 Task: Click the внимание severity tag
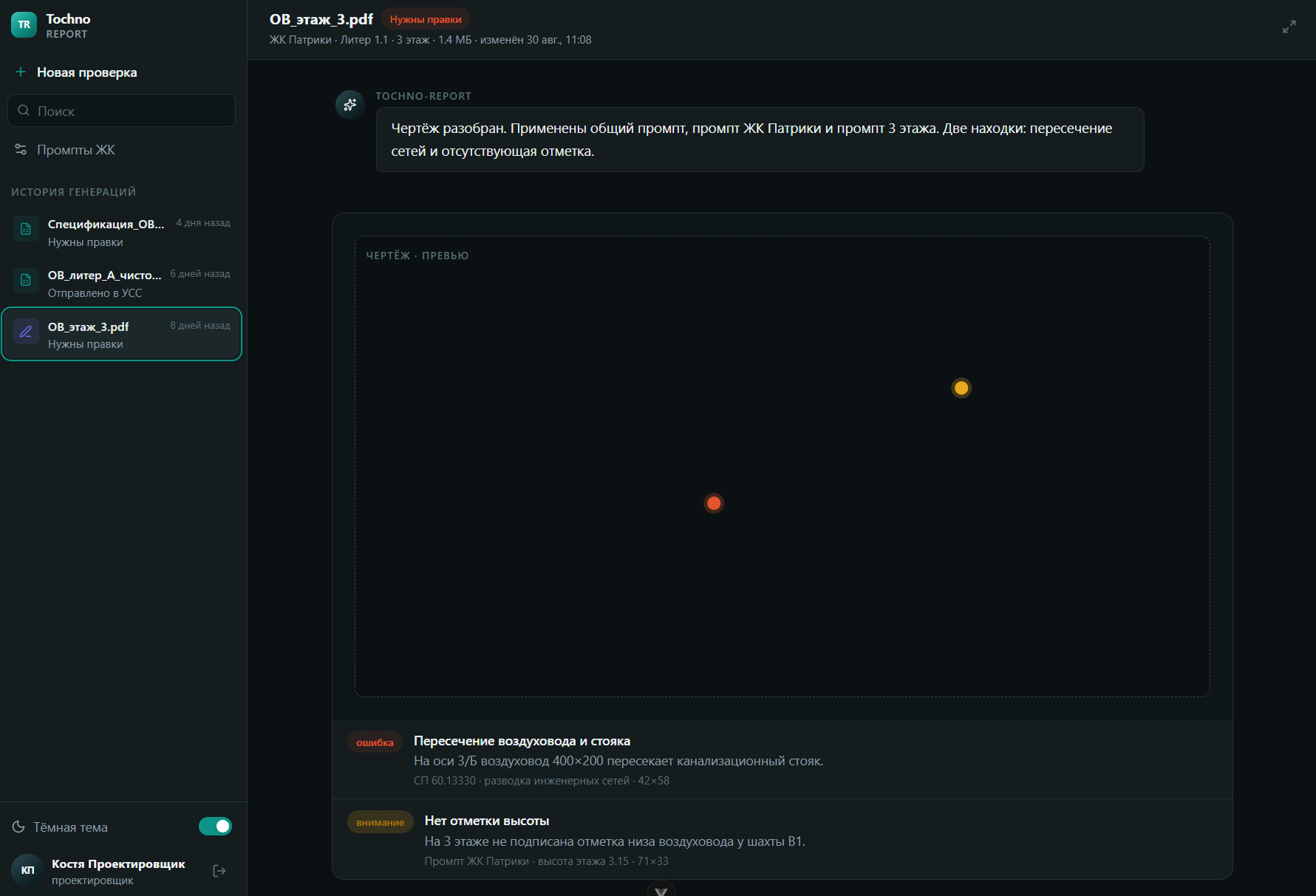click(381, 822)
